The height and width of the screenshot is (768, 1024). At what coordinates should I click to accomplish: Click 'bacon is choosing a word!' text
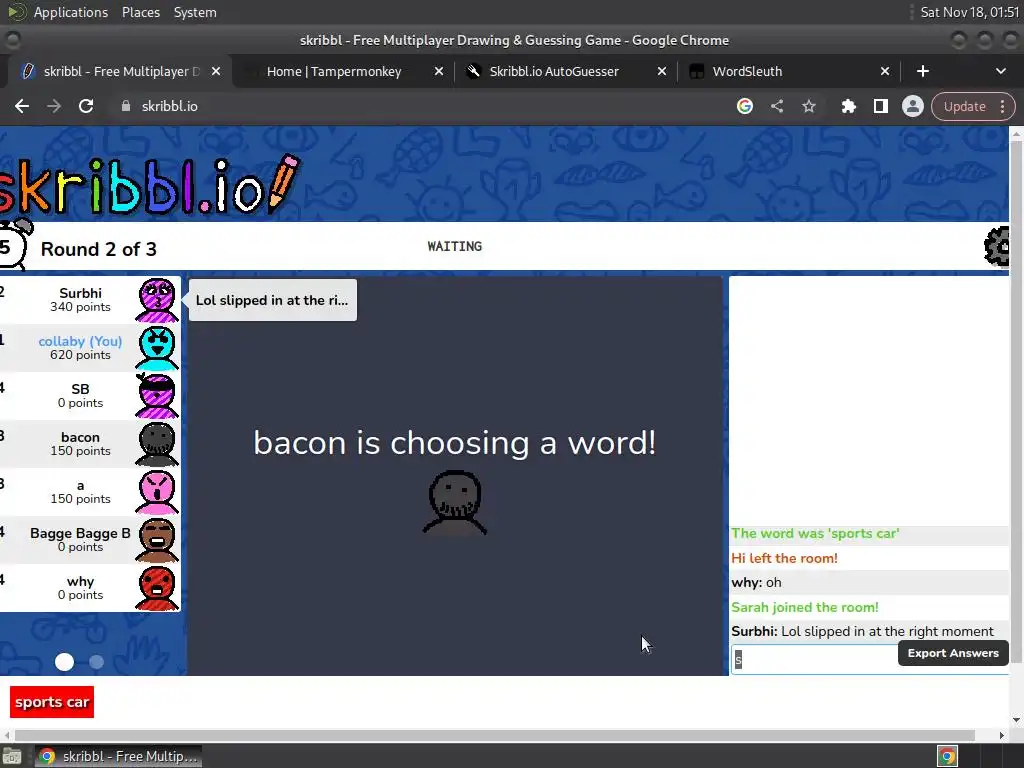(x=455, y=443)
